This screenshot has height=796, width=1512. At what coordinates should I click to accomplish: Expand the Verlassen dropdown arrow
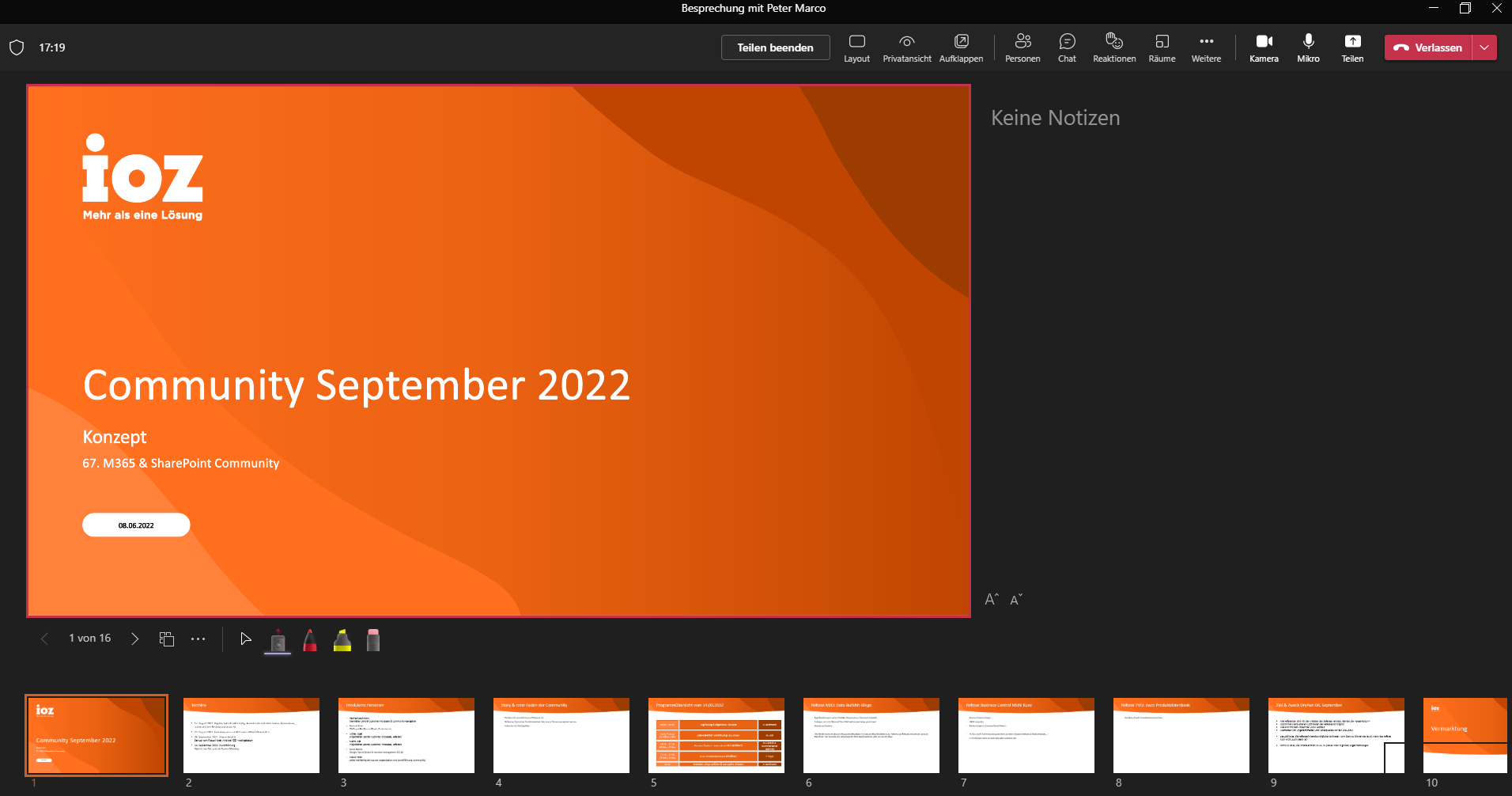(1484, 47)
